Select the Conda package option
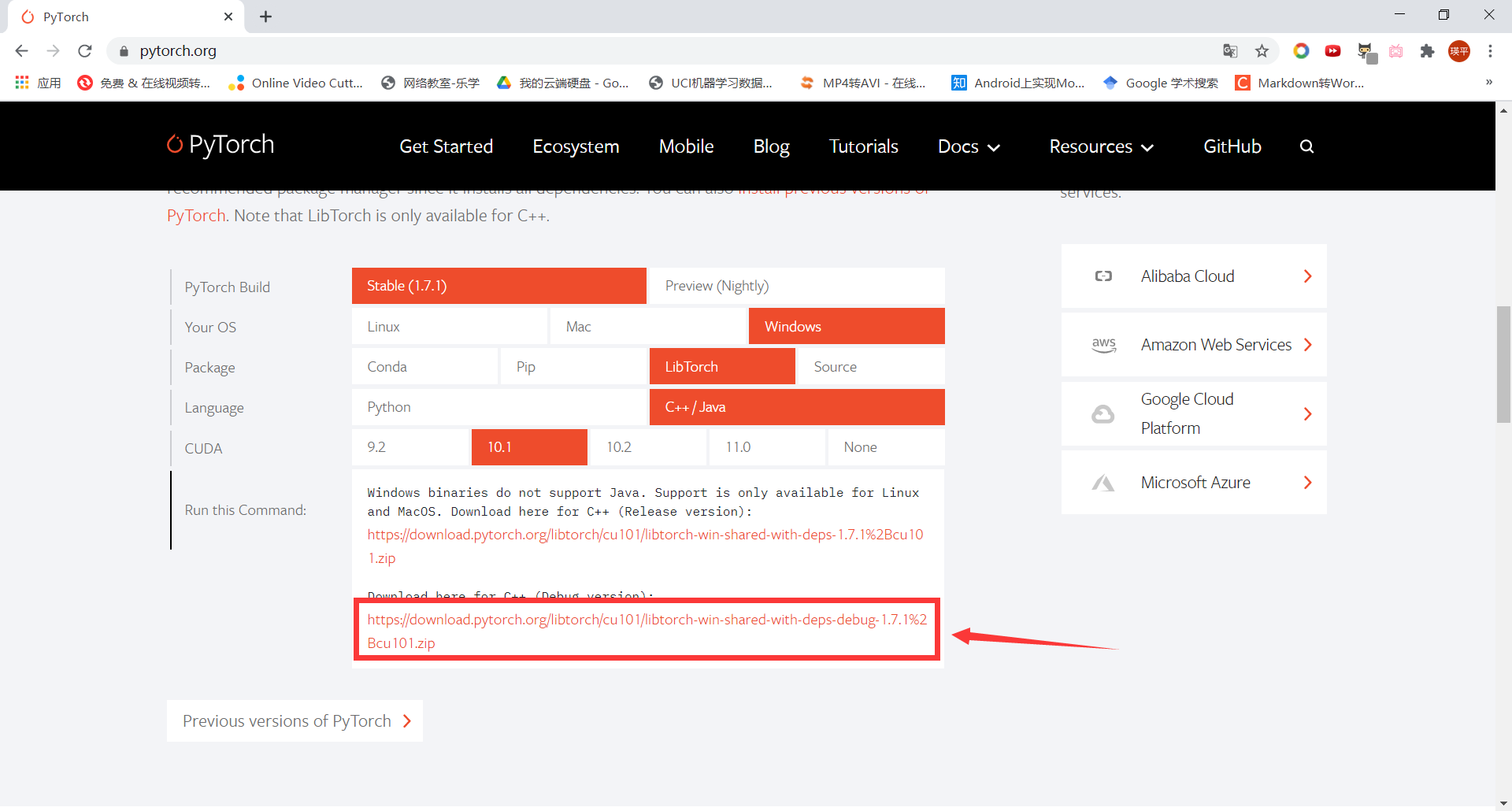This screenshot has width=1512, height=811. [x=424, y=367]
